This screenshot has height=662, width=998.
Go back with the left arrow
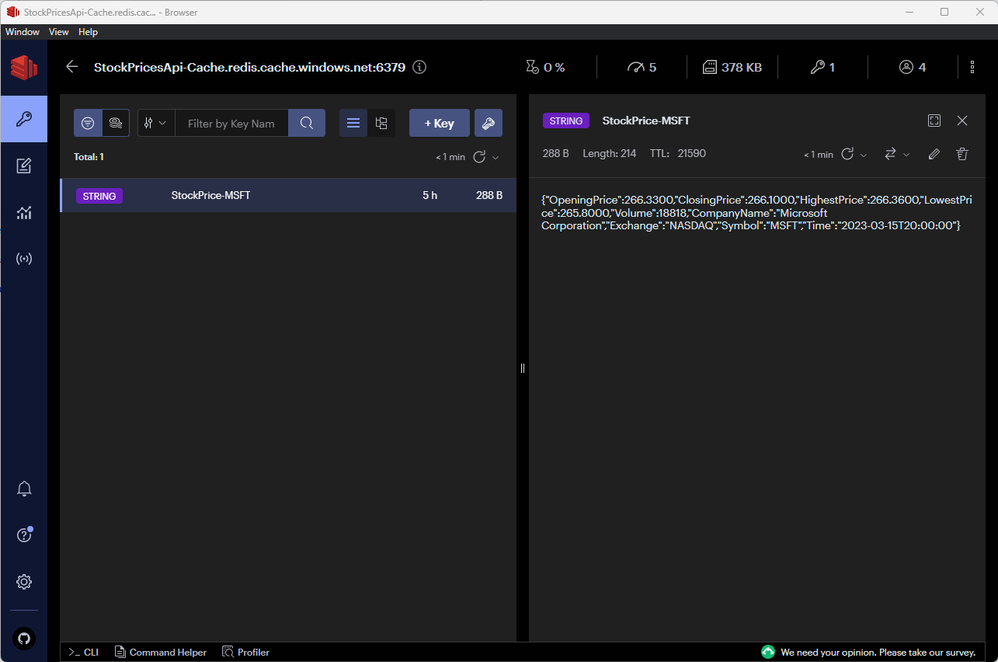72,67
